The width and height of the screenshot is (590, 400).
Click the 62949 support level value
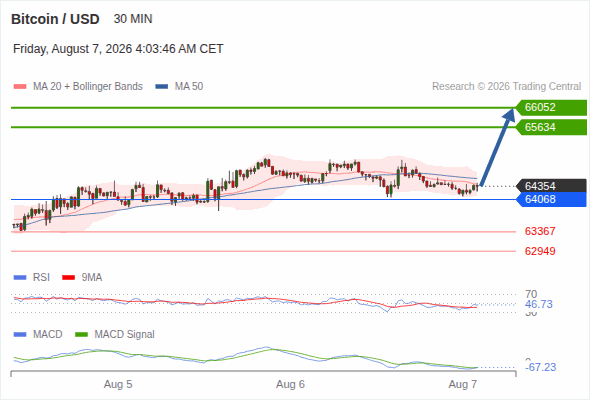[540, 251]
